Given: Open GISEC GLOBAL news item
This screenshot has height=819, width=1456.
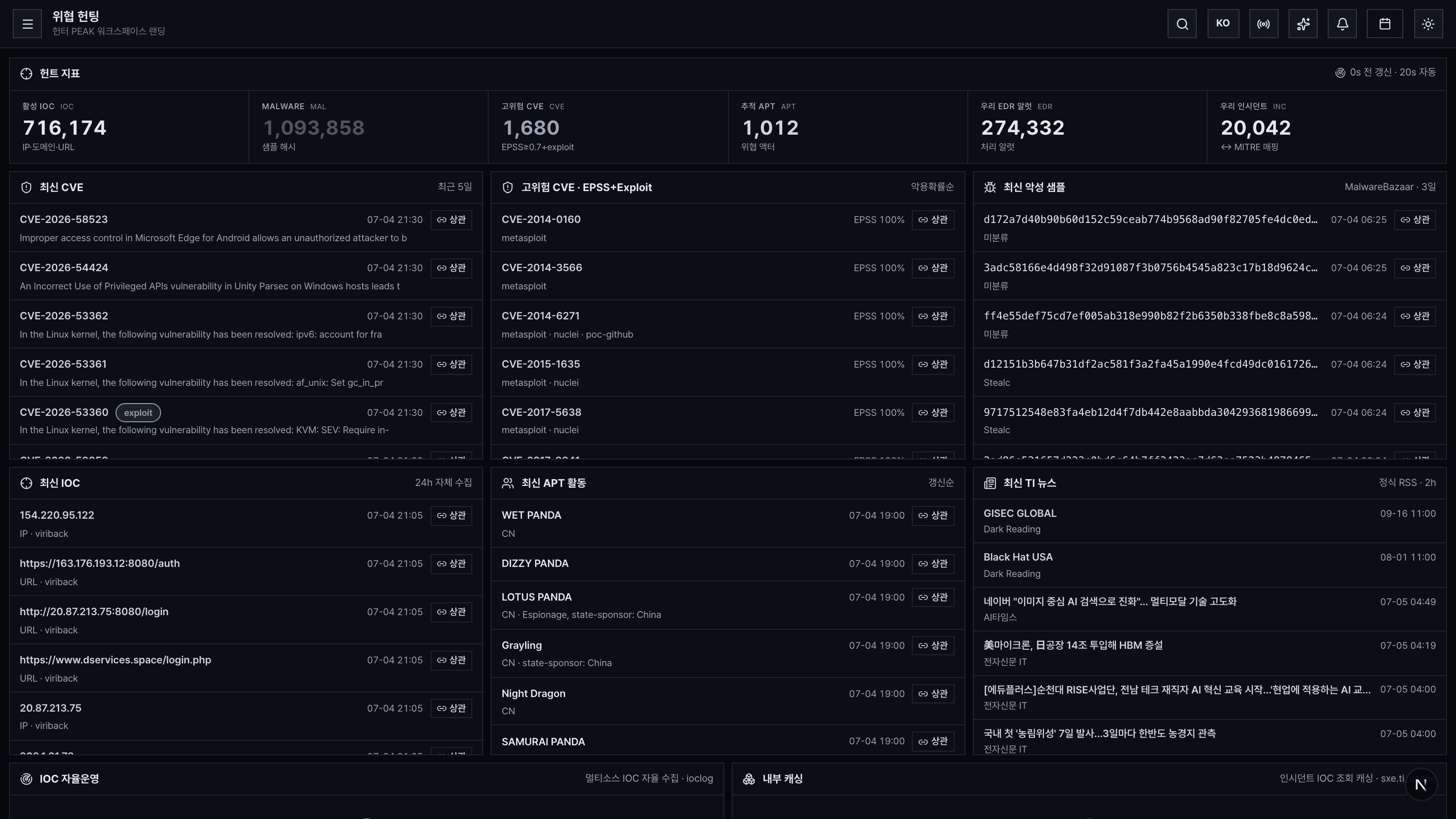Looking at the screenshot, I should click(1209, 521).
